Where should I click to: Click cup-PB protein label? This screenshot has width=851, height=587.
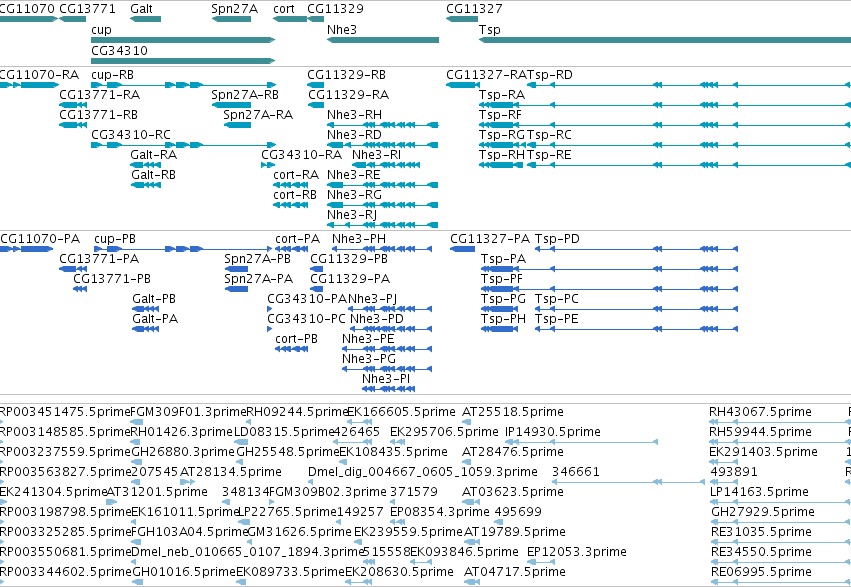115,239
